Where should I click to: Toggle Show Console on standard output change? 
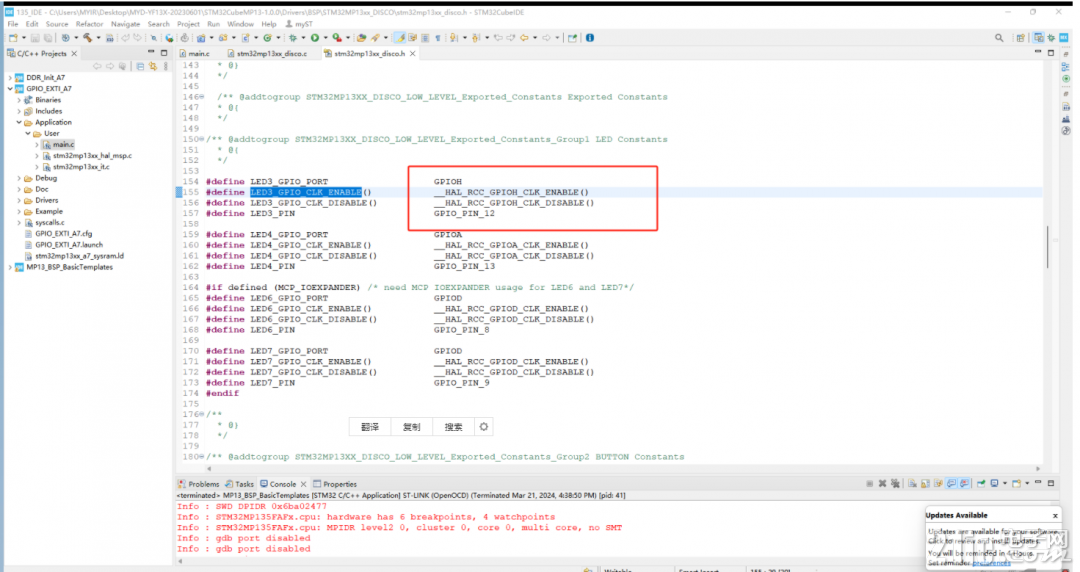click(951, 484)
